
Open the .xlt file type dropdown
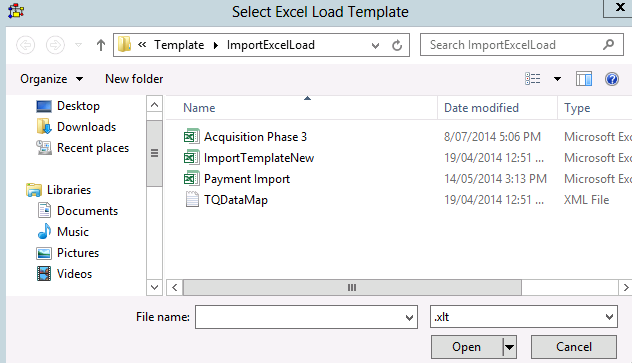point(524,317)
